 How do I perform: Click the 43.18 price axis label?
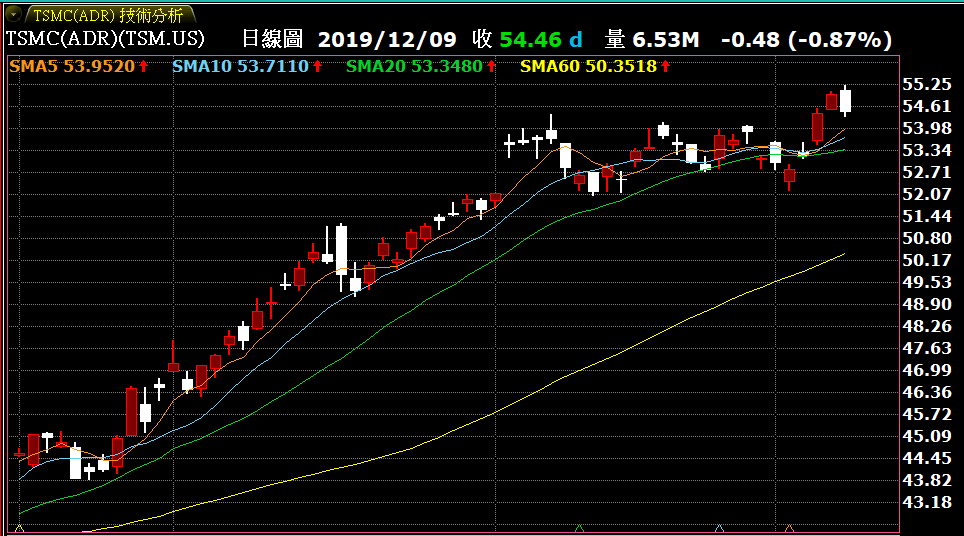coord(927,503)
